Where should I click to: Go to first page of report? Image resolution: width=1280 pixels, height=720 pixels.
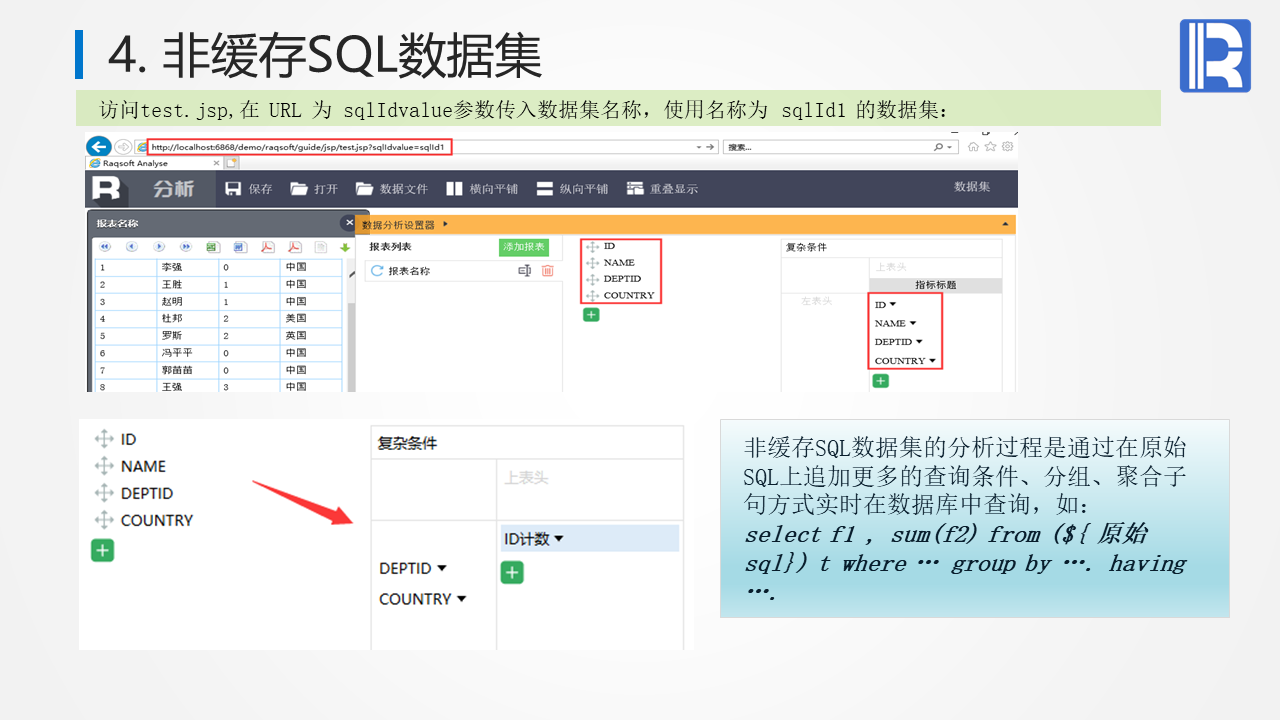[104, 247]
